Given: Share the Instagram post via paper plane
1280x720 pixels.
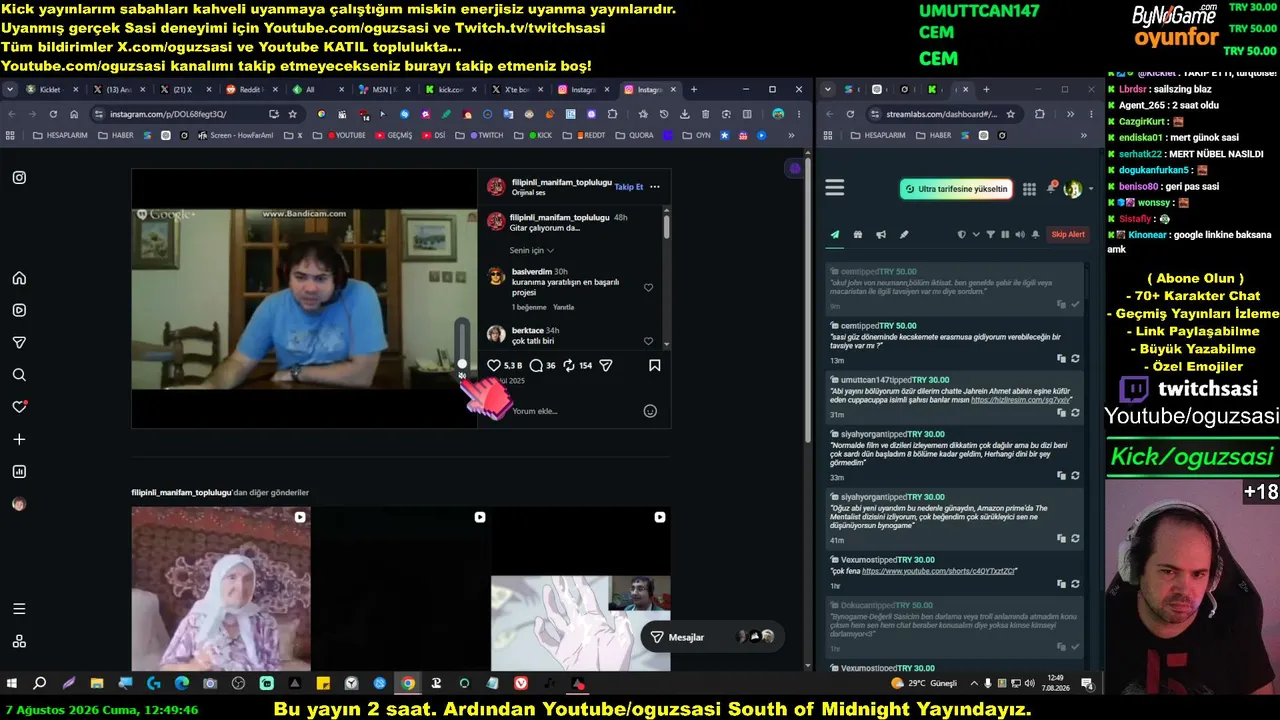Looking at the screenshot, I should pos(605,366).
